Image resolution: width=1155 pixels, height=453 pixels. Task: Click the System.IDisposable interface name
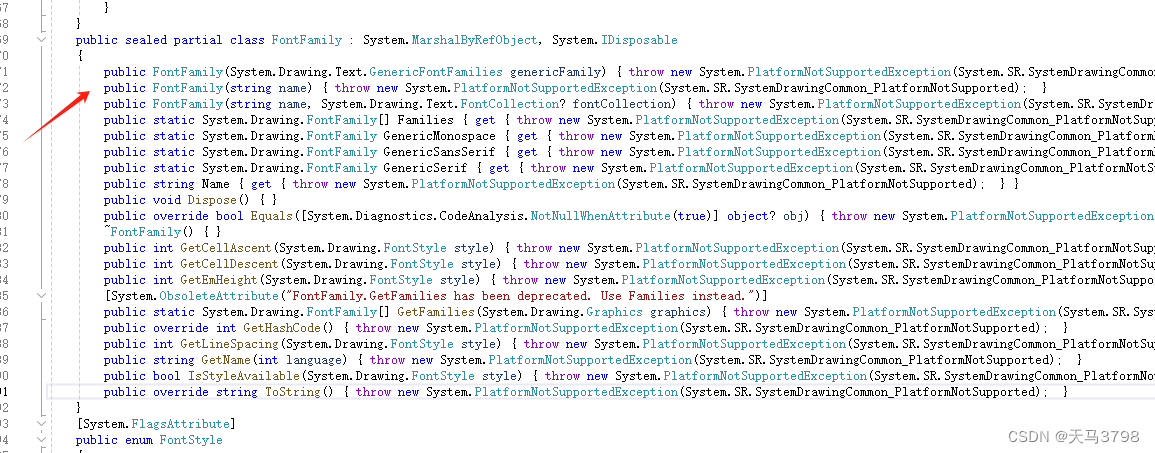[614, 40]
